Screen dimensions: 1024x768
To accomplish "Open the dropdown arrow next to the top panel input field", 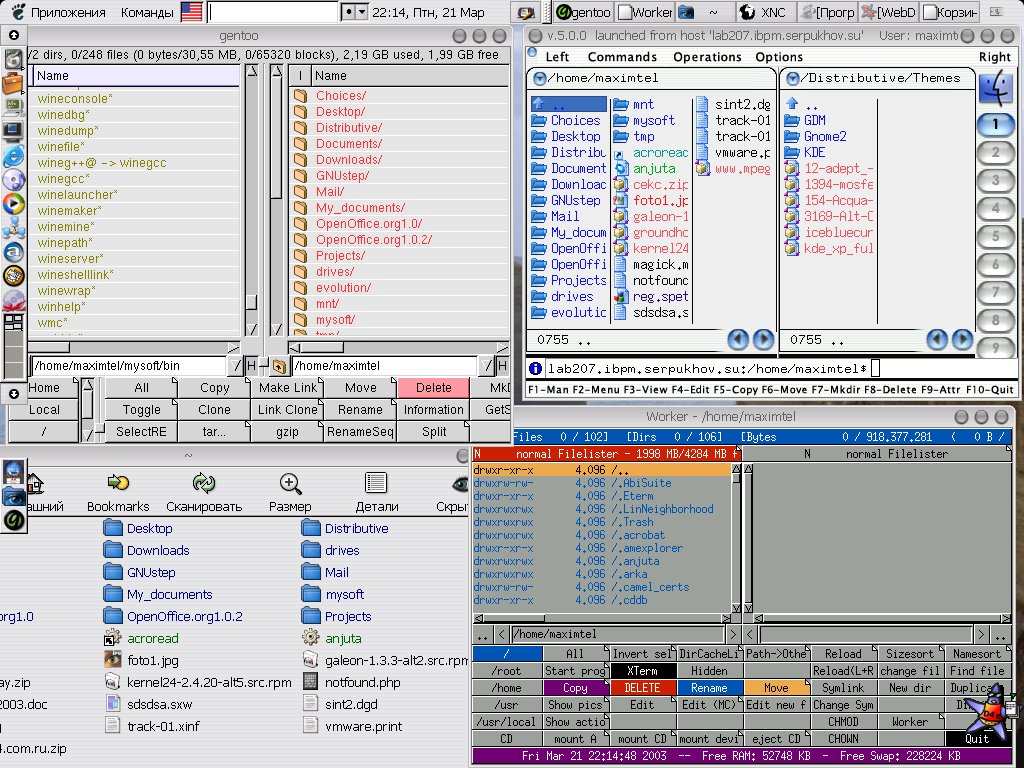I will pyautogui.click(x=362, y=12).
